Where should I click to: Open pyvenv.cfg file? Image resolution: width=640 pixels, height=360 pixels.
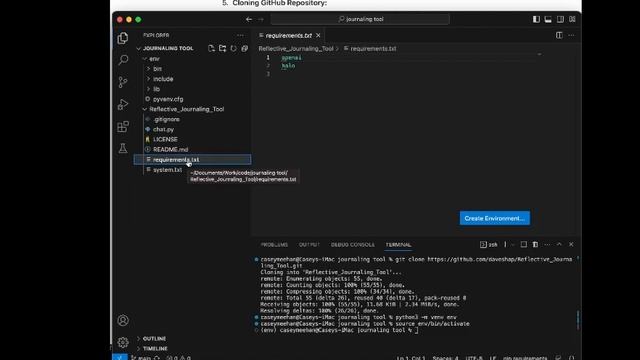pos(168,99)
